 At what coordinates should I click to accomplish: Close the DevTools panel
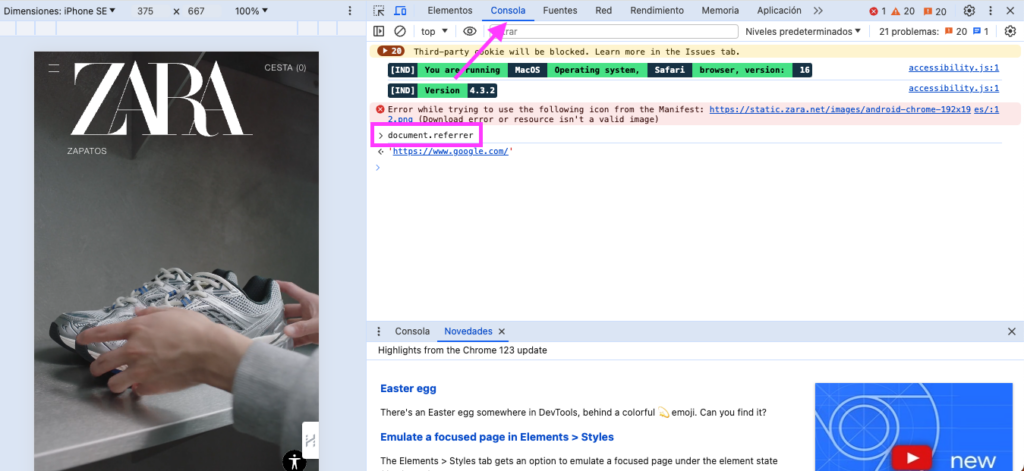tap(1010, 11)
